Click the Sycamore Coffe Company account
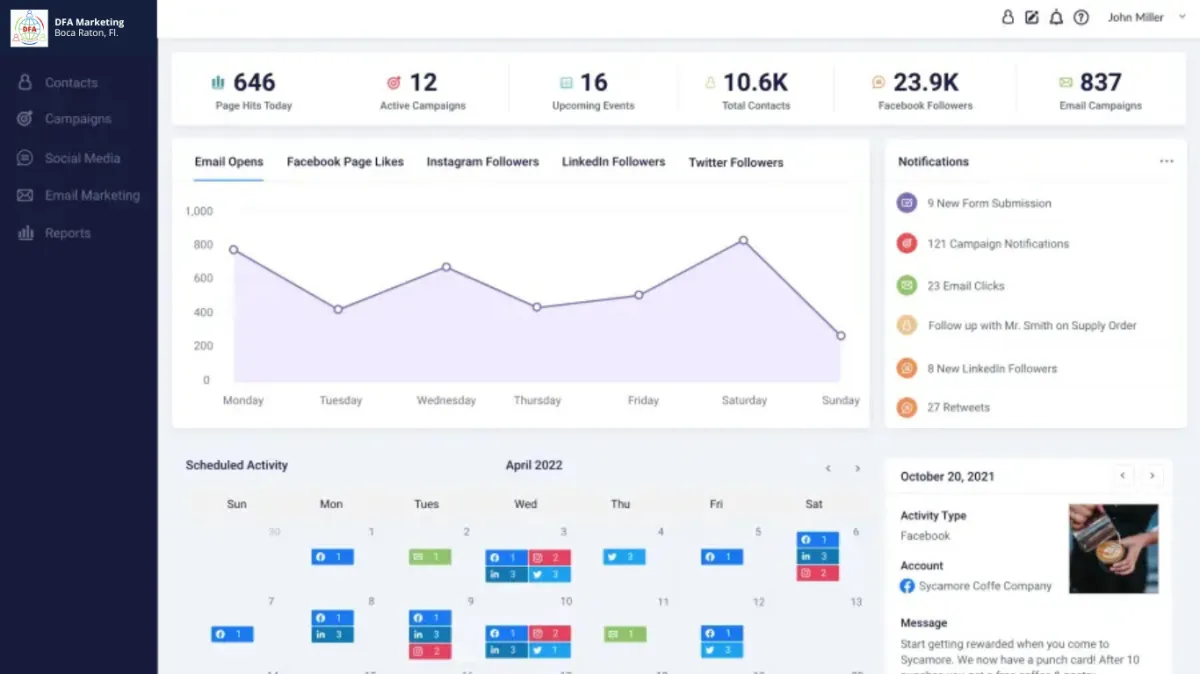 click(976, 586)
